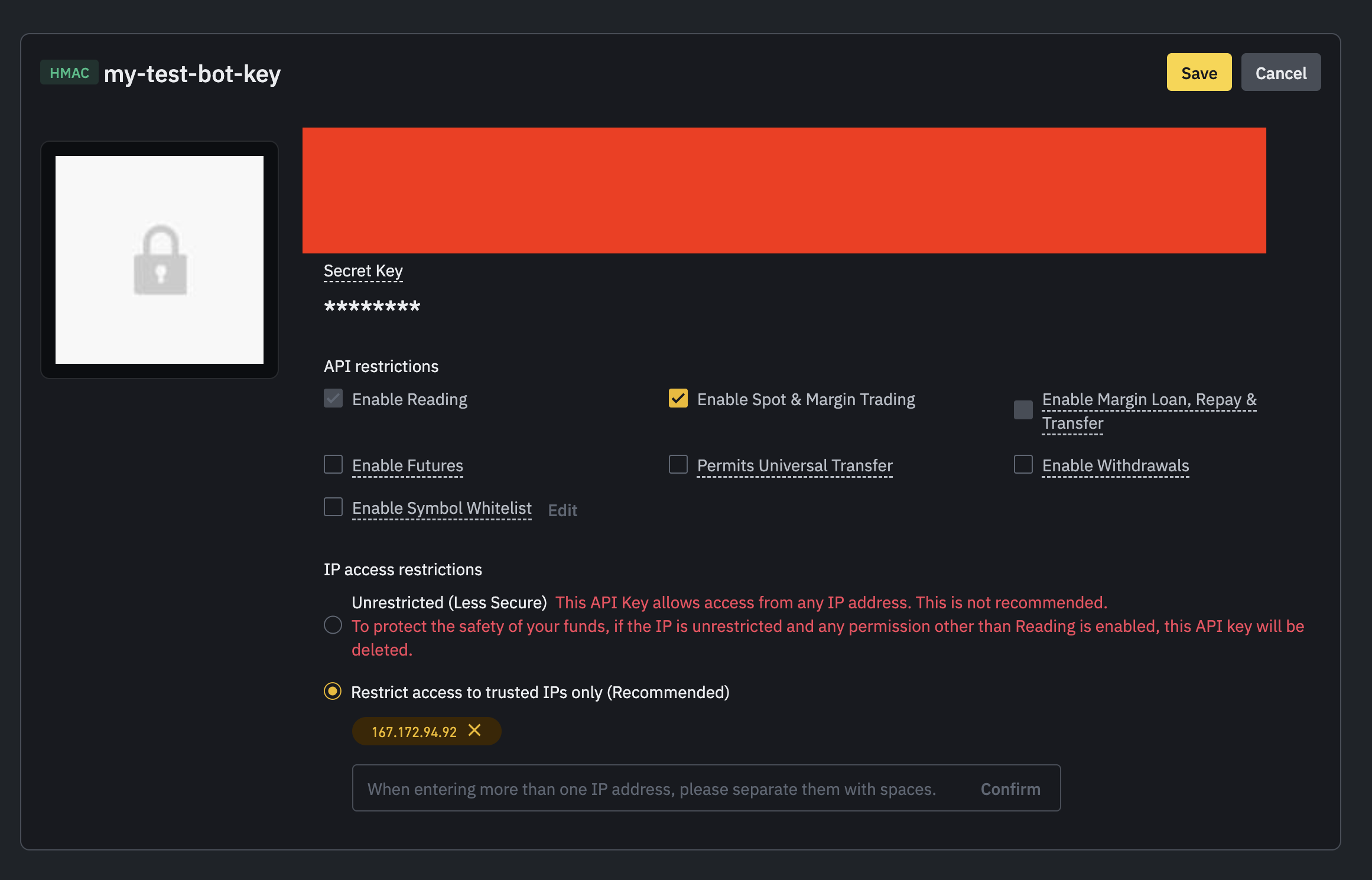Click the IP address entry field
The image size is (1372, 880).
coord(650,788)
